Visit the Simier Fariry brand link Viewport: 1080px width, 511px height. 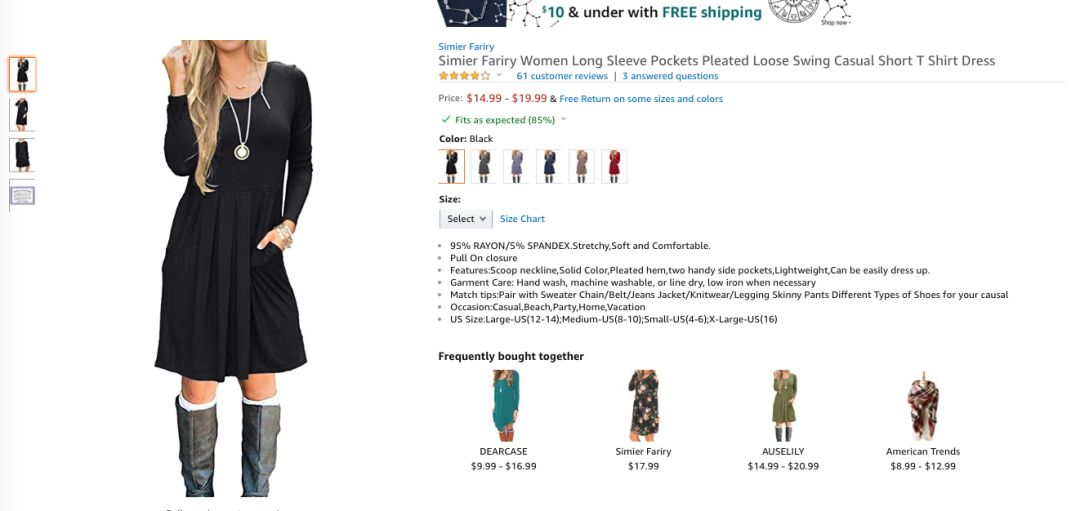coord(466,47)
